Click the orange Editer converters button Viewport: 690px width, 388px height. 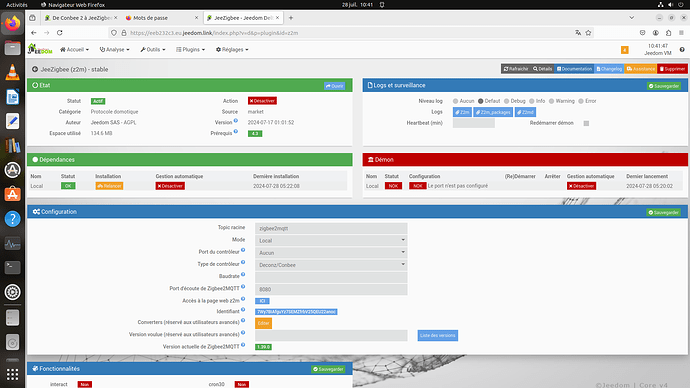(263, 323)
